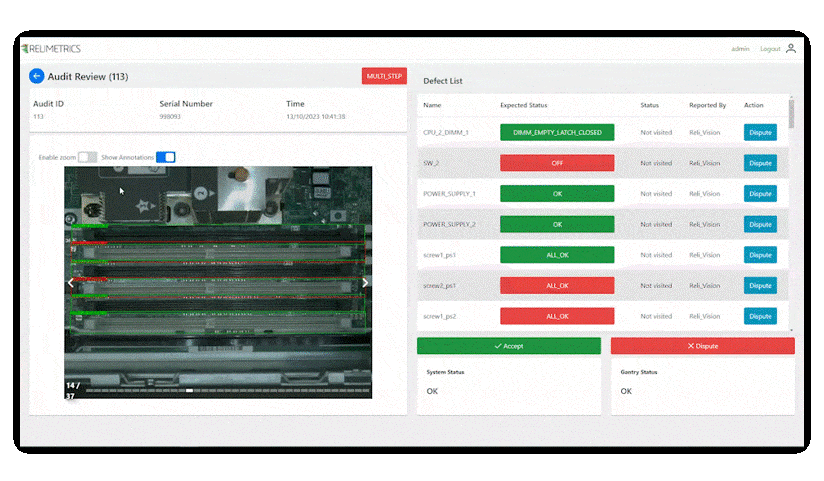Image resolution: width=824 pixels, height=481 pixels.
Task: Dispute the POWER_SUPPLY_1 entry
Action: point(760,194)
